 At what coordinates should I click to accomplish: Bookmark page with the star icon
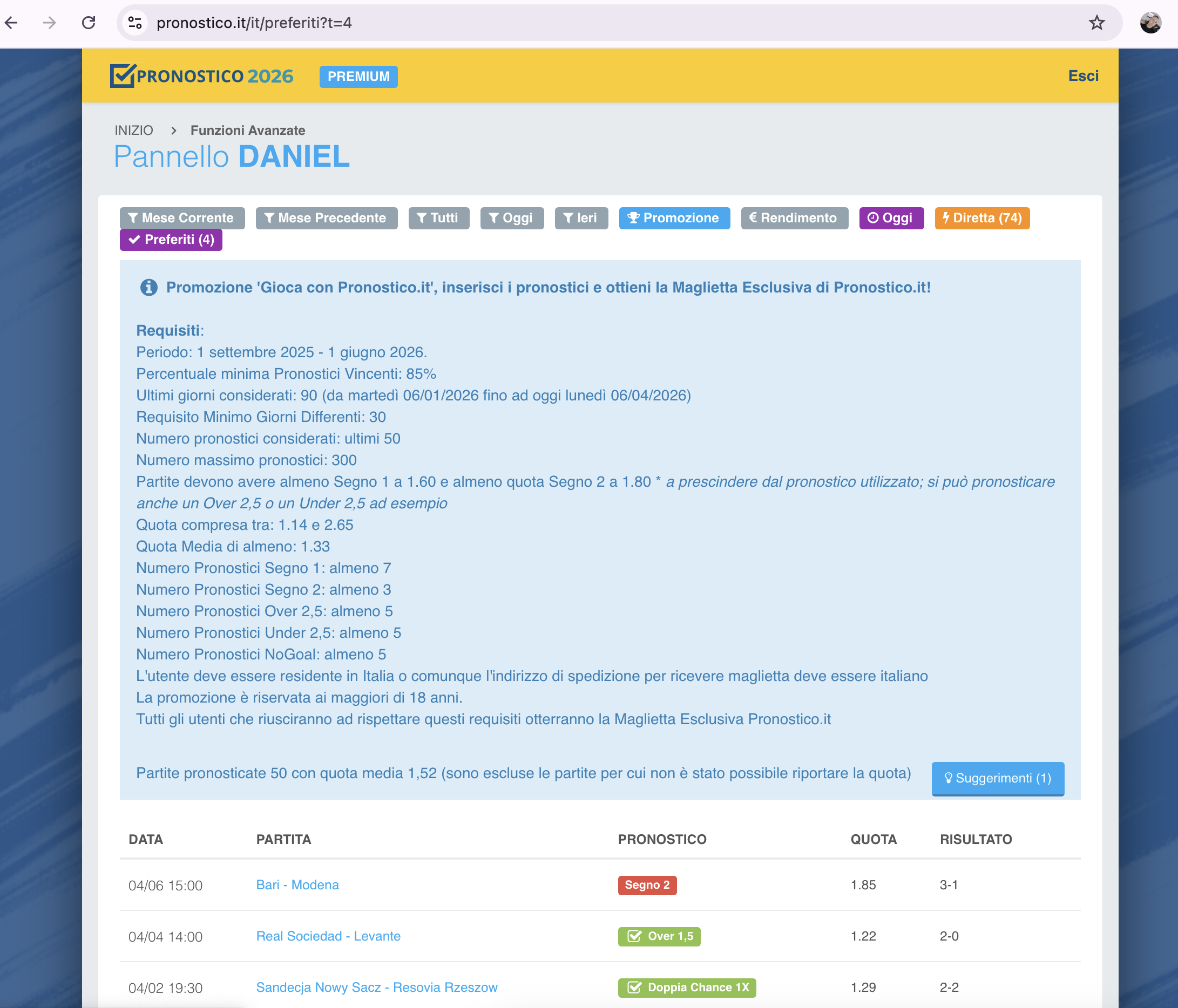tap(1096, 23)
